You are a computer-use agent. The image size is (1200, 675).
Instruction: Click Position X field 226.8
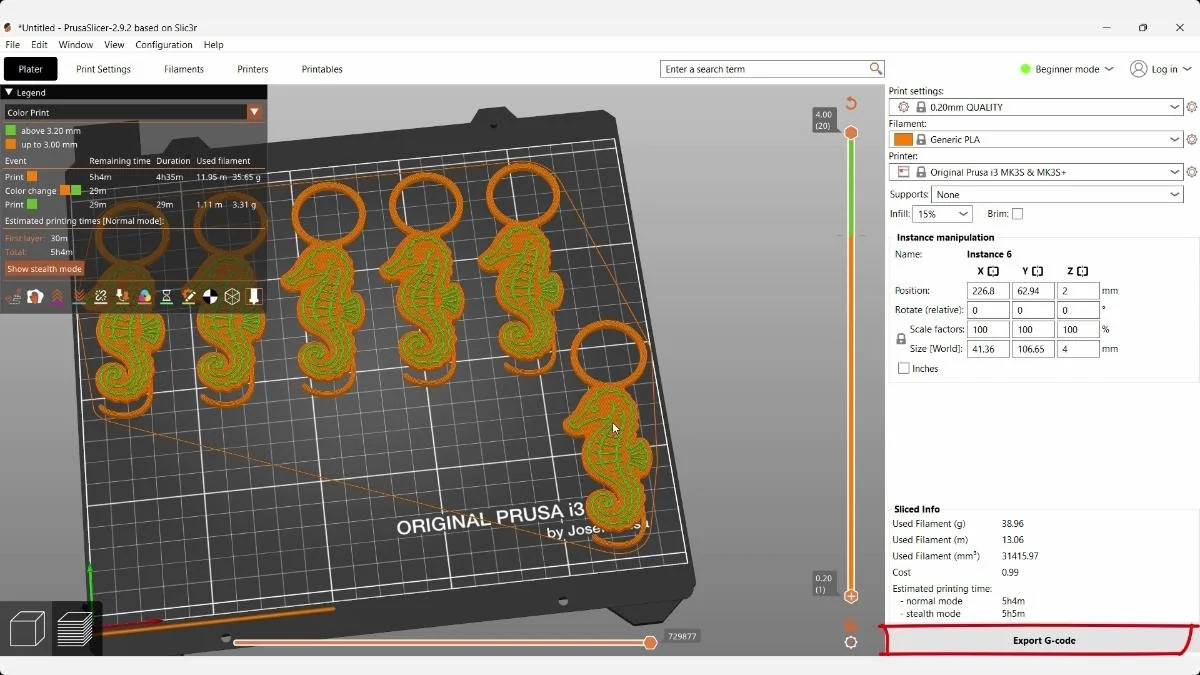pyautogui.click(x=988, y=291)
